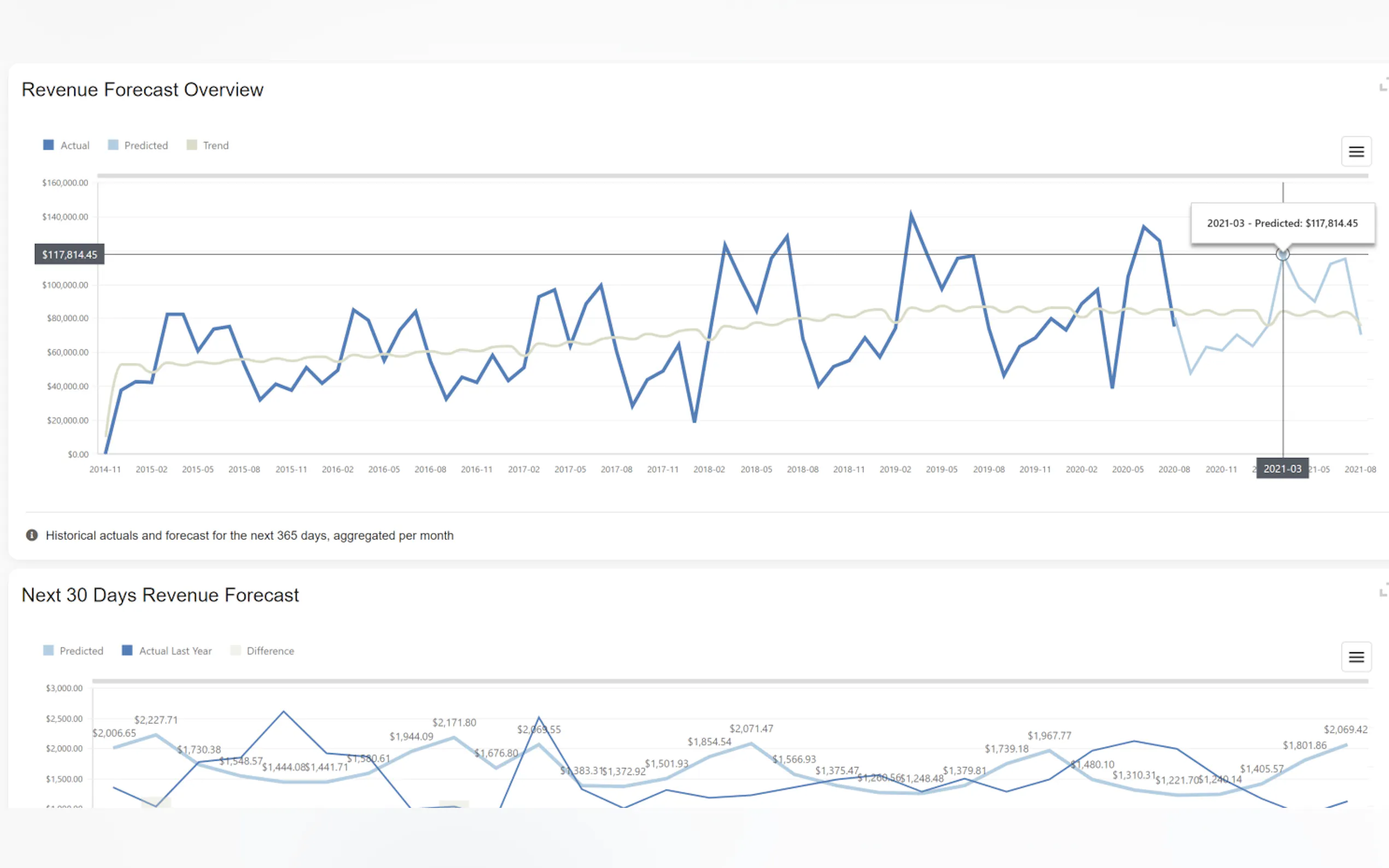Viewport: 1389px width, 868px height.
Task: Click the overview chart top scrollbar bar
Action: point(732,175)
